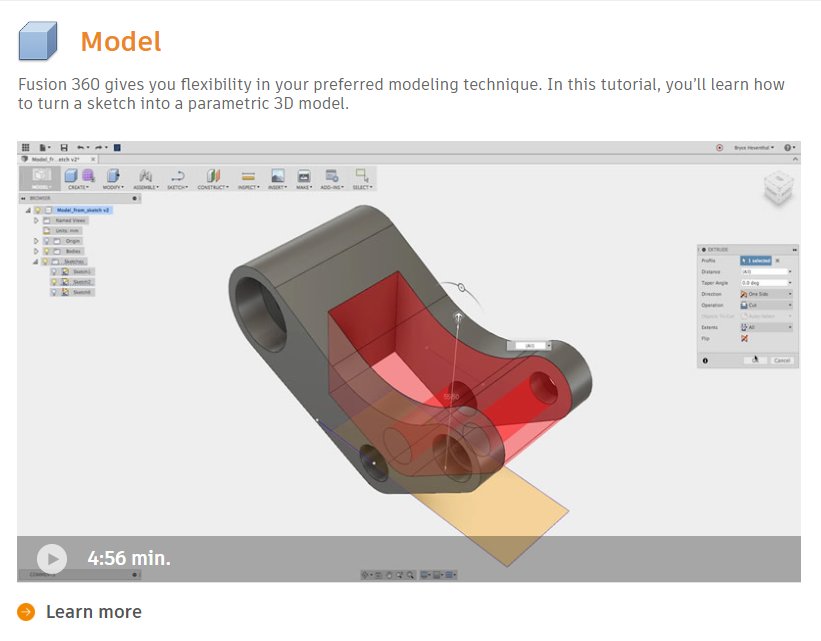The width and height of the screenshot is (821, 641).
Task: Click the ViewCube in the viewport
Action: (778, 188)
